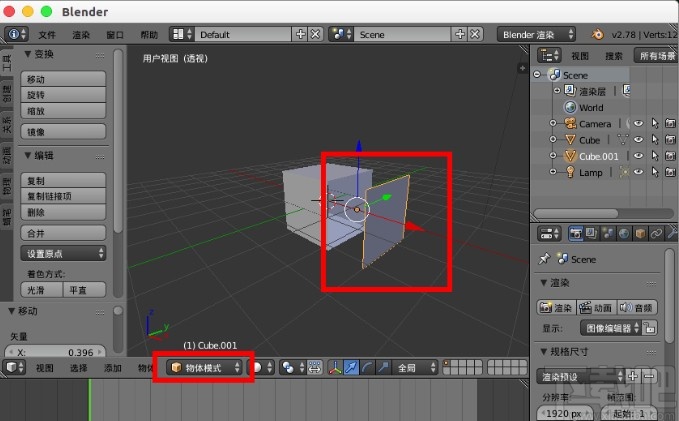Enable the translate manipulator arrow

(351, 367)
